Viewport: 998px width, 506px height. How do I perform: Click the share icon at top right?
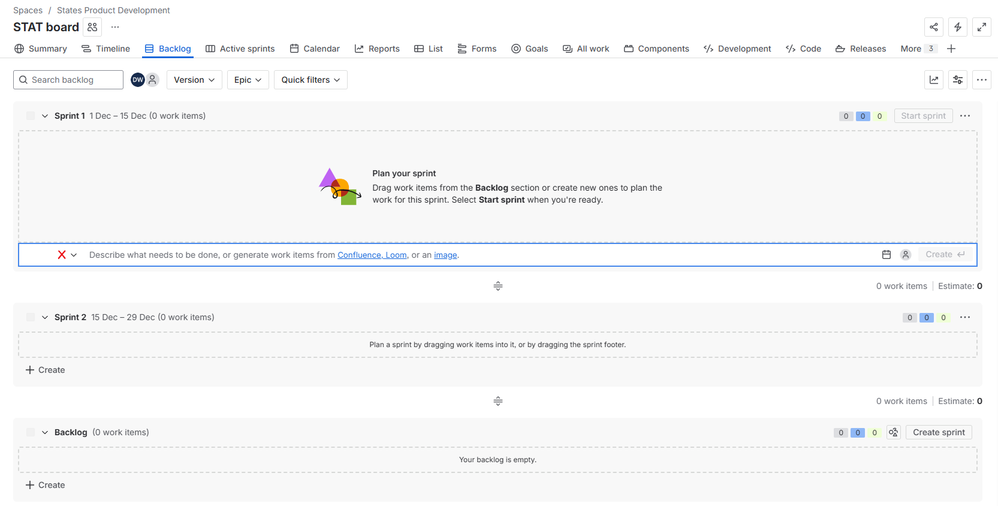[934, 27]
